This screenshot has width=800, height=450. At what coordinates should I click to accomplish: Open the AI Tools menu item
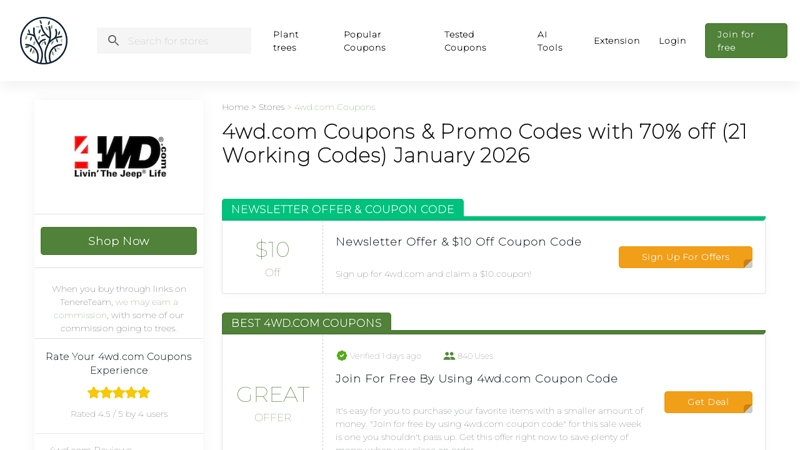pos(549,41)
